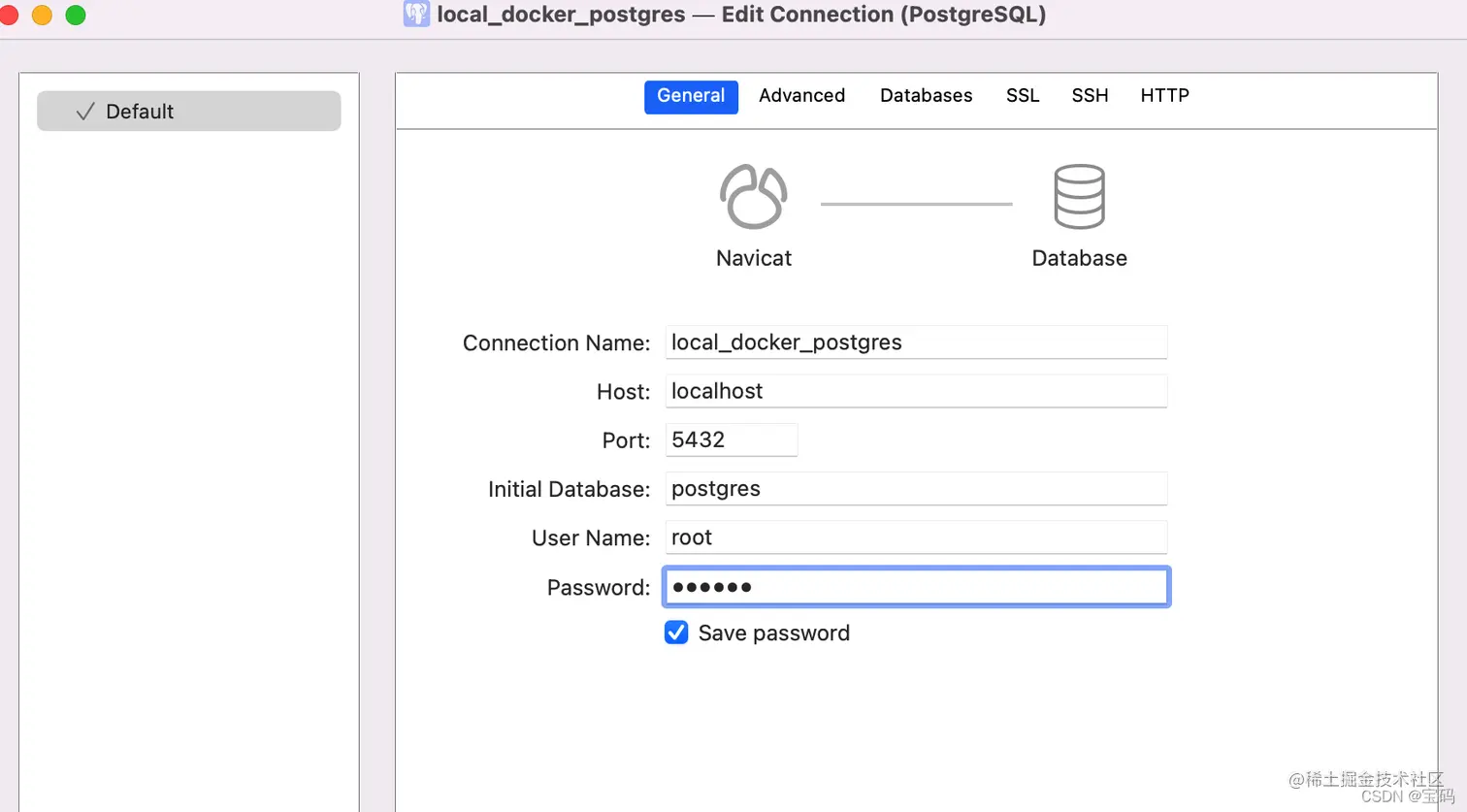This screenshot has height=812, width=1467.
Task: Select the Host input field
Action: click(x=915, y=391)
